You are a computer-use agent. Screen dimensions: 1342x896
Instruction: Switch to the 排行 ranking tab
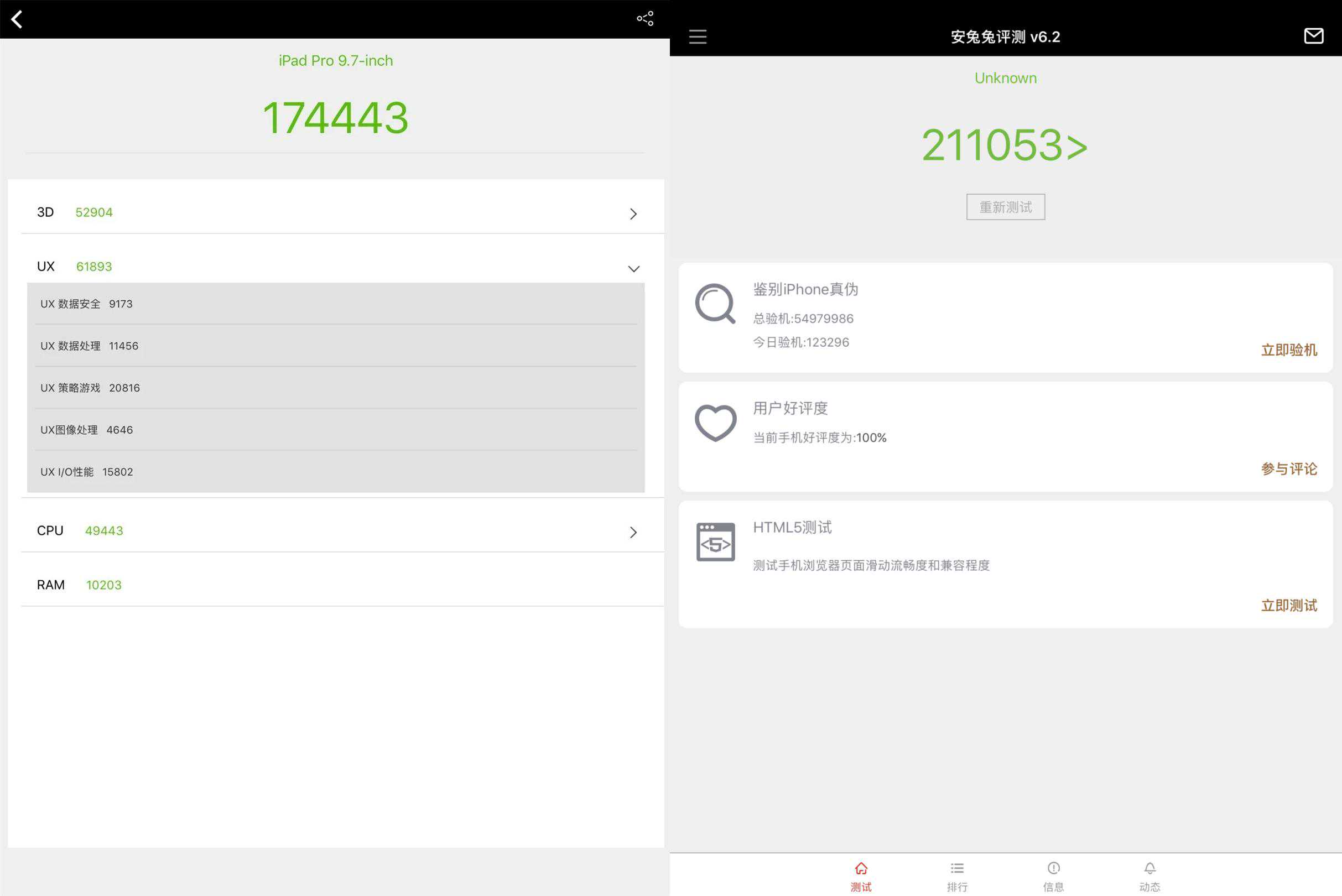coord(957,876)
